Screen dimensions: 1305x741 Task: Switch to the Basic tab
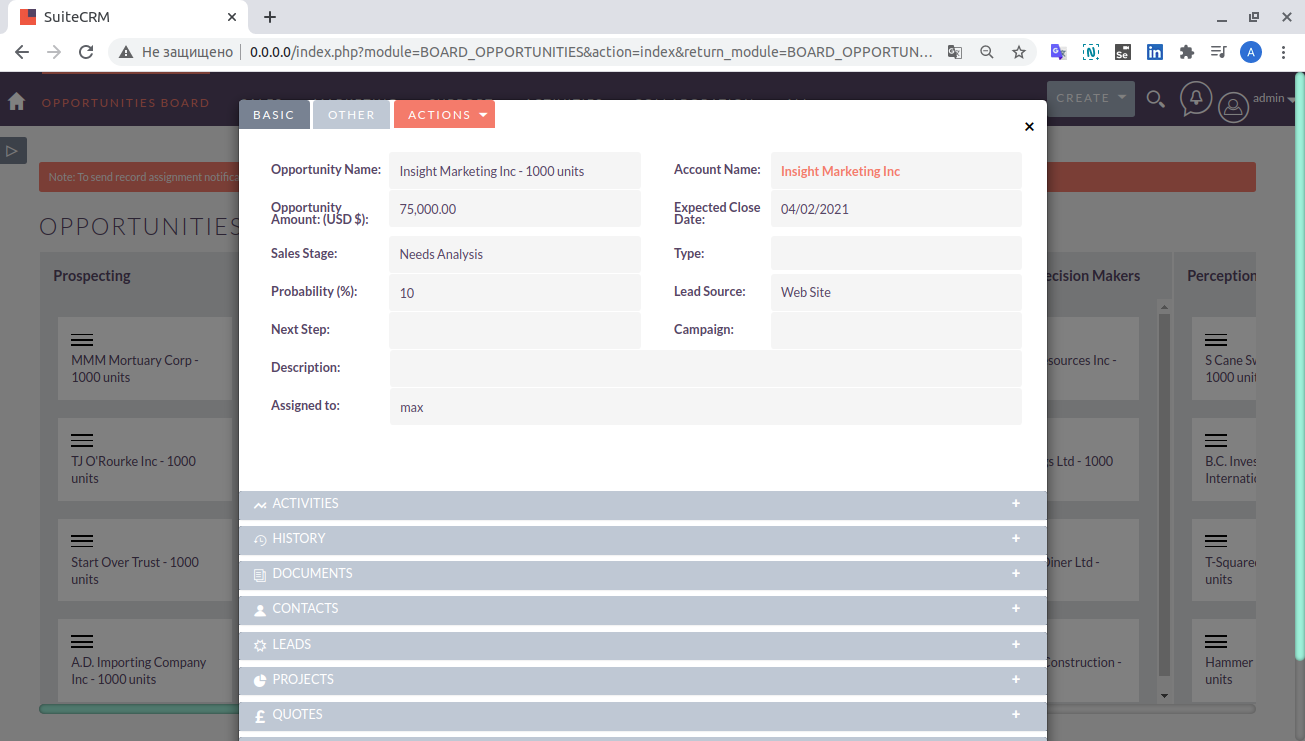[x=274, y=115]
